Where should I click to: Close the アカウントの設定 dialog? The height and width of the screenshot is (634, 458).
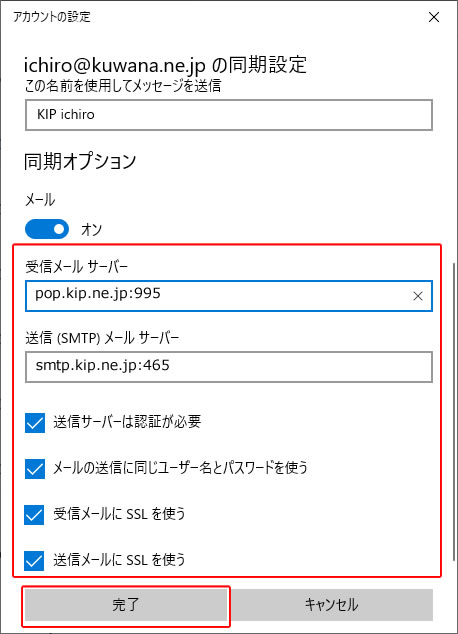click(x=434, y=17)
